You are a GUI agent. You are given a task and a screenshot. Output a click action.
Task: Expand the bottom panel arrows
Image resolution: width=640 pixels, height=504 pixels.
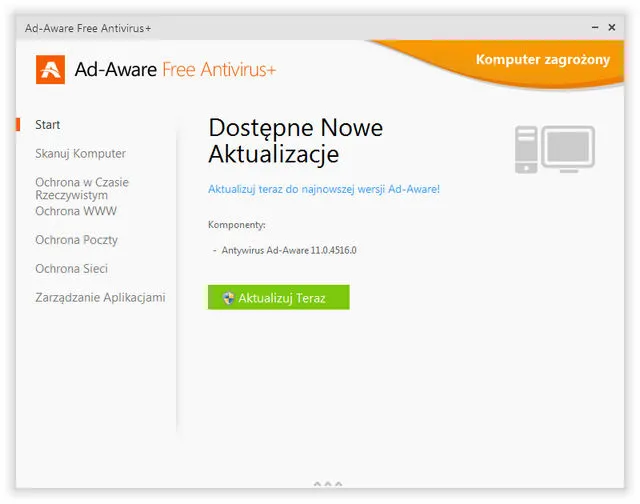pos(328,484)
